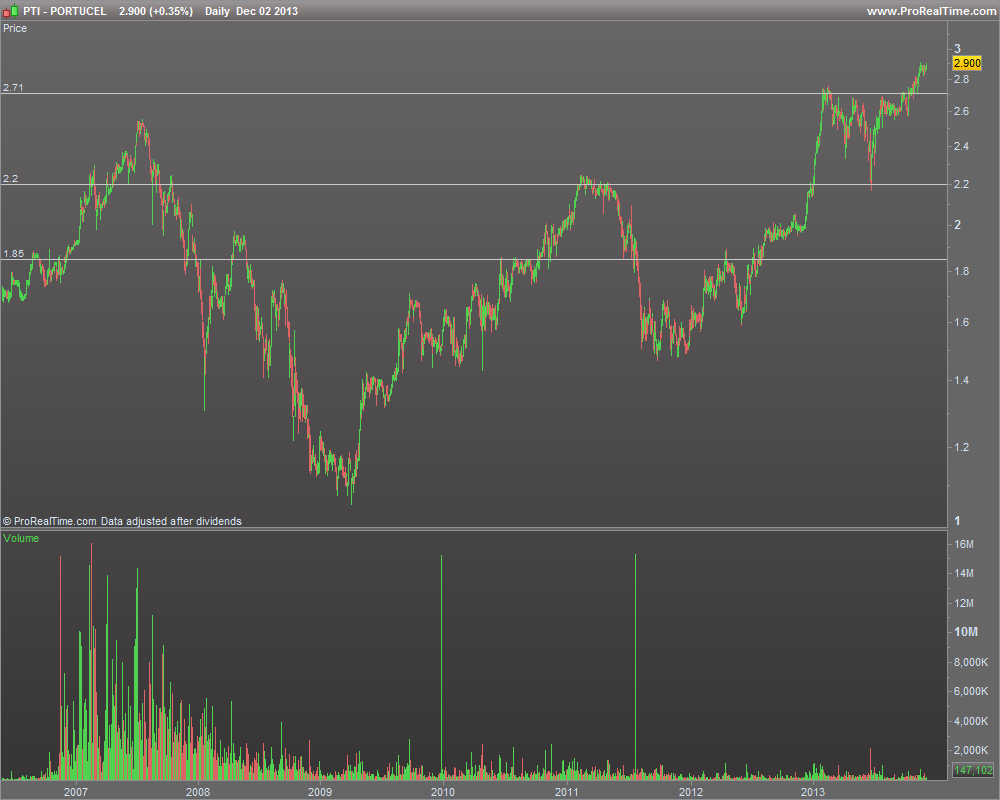1000x800 pixels.
Task: Click the 10M tick on volume scale
Action: tap(966, 632)
